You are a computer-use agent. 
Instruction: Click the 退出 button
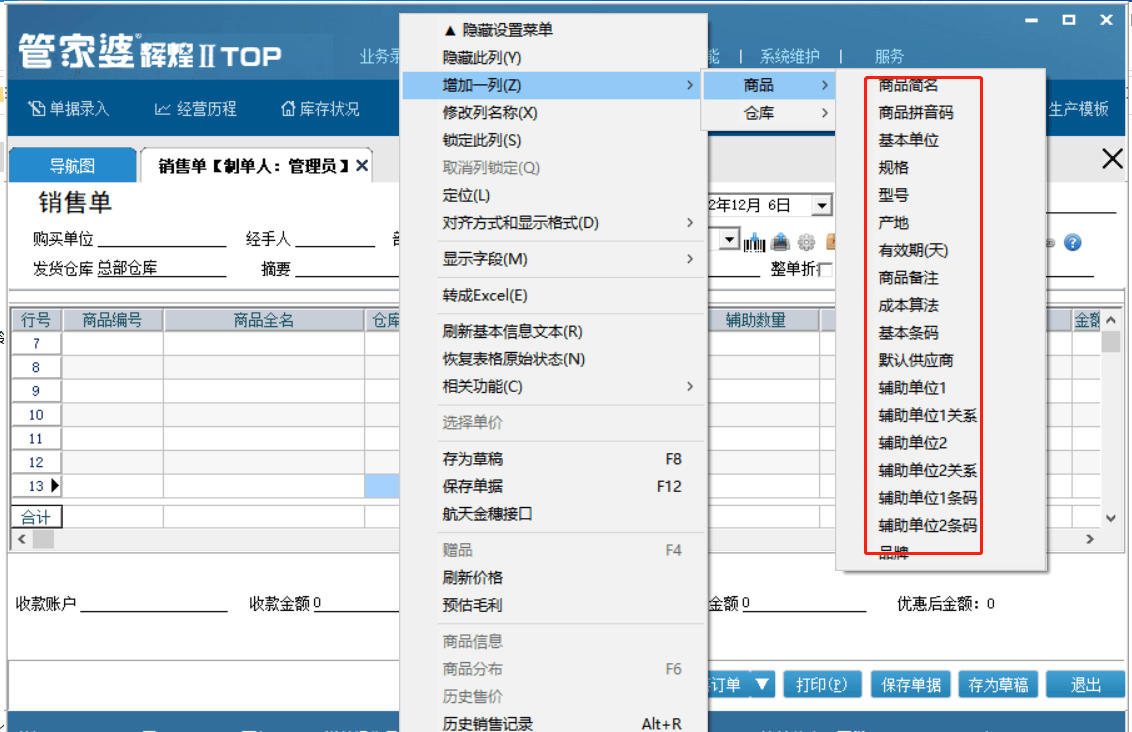point(1085,684)
